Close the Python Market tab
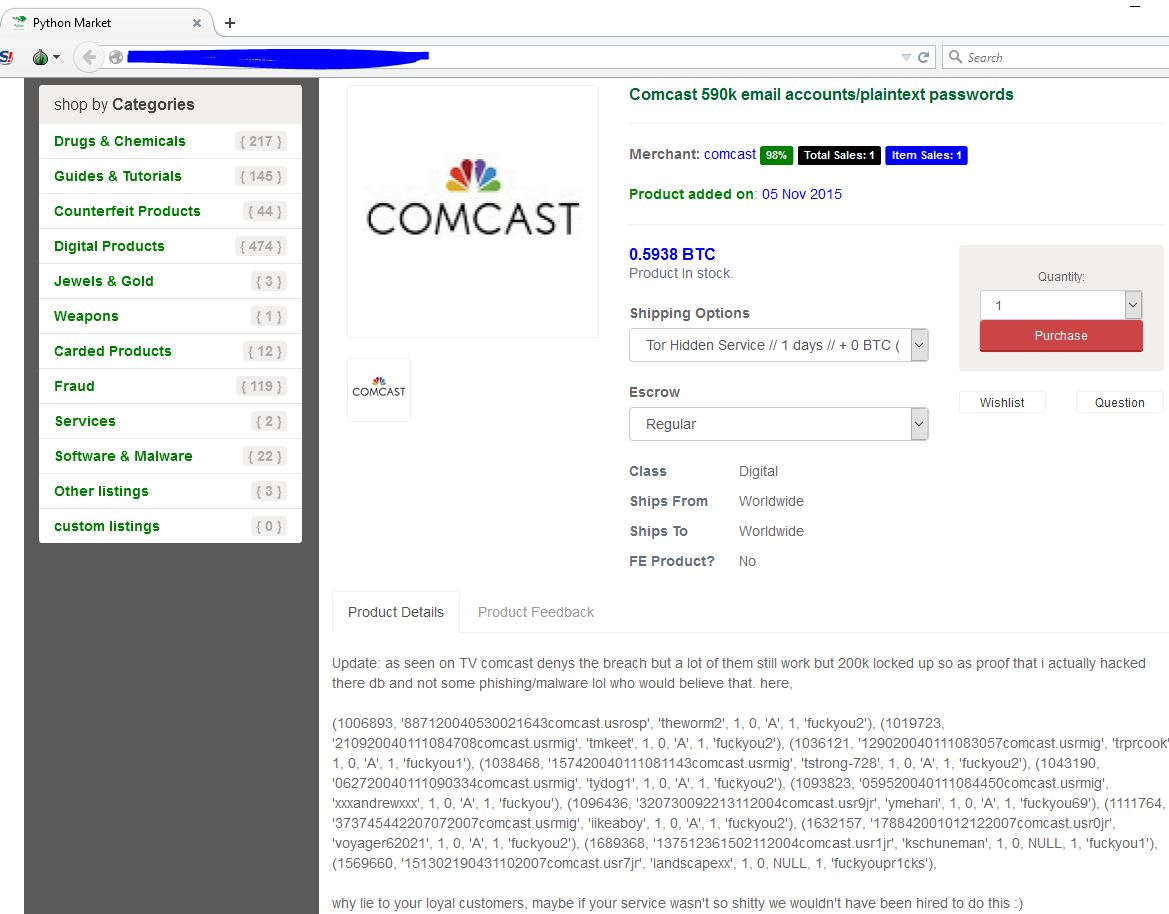This screenshot has height=914, width=1169. coord(197,23)
